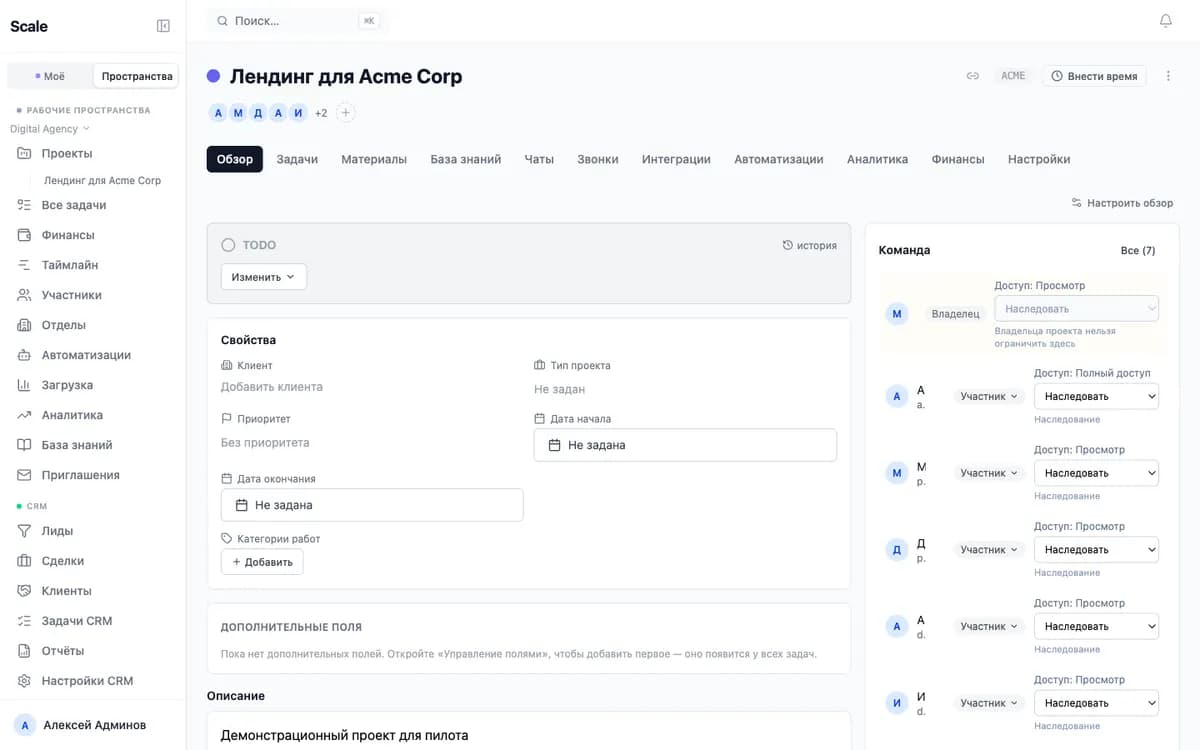The image size is (1200, 750).
Task: Open Участник role dropdown for member Д
Action: pos(988,550)
